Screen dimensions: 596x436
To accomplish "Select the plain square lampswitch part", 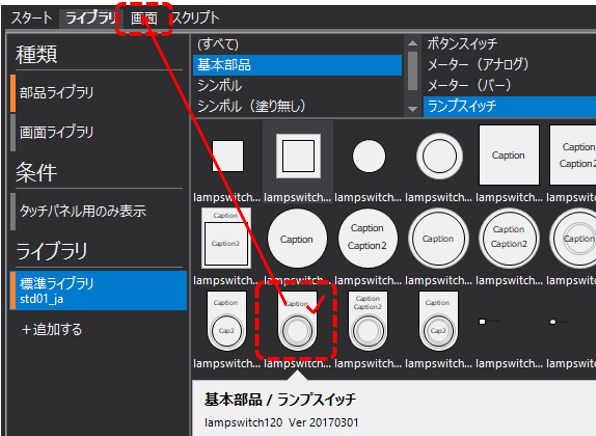I will [x=227, y=156].
